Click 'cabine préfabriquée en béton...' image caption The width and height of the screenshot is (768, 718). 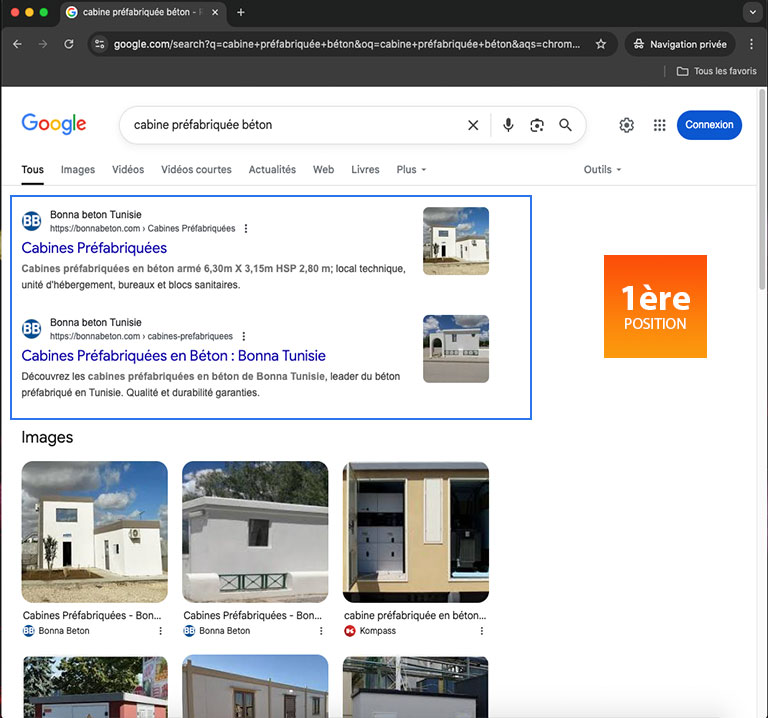415,616
